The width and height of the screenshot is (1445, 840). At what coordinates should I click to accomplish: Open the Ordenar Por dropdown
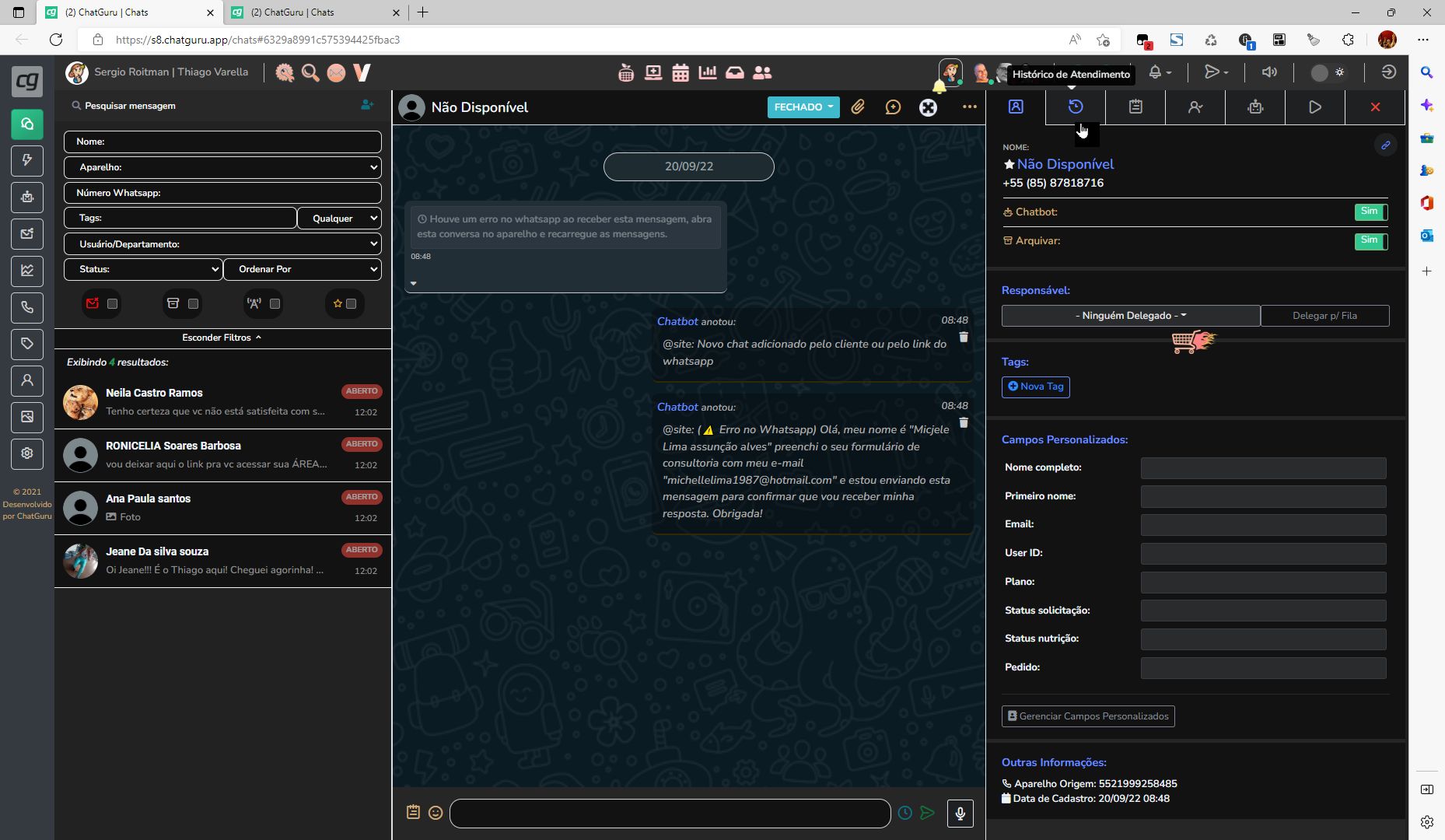tap(303, 269)
